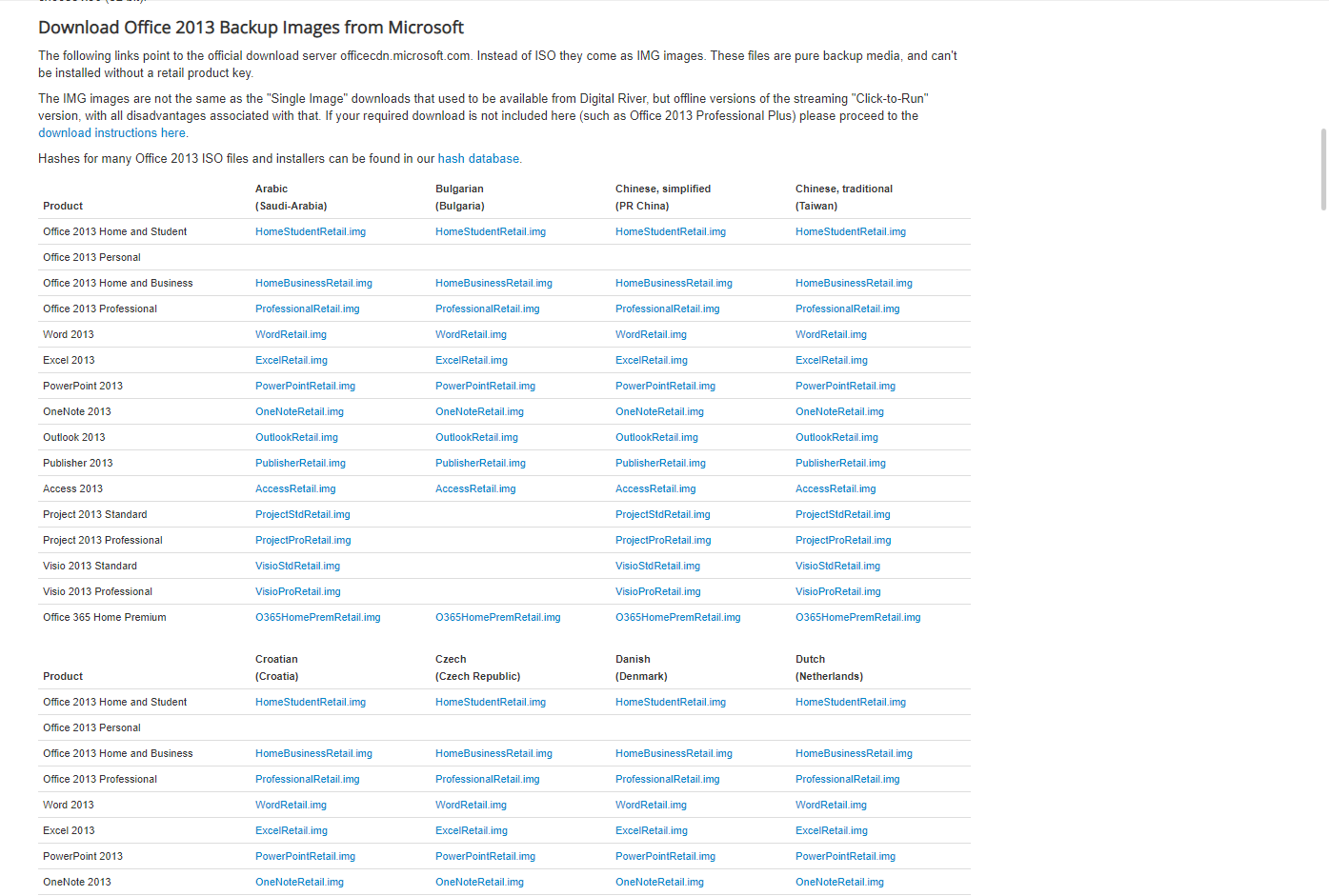Download Dutch ExcelRetail.img
Viewport: 1329px width, 896px height.
point(832,831)
